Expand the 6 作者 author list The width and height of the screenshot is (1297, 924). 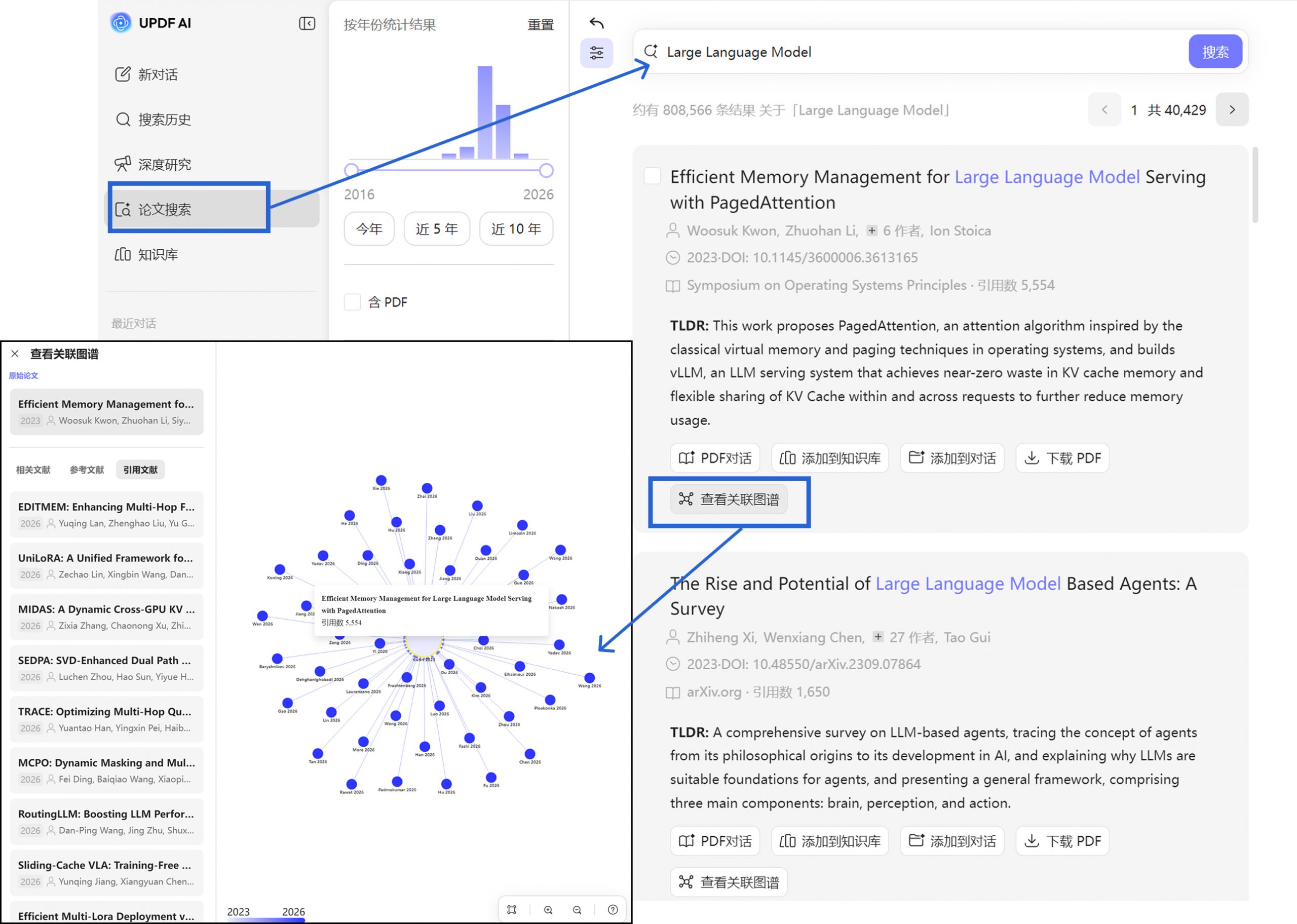click(871, 230)
